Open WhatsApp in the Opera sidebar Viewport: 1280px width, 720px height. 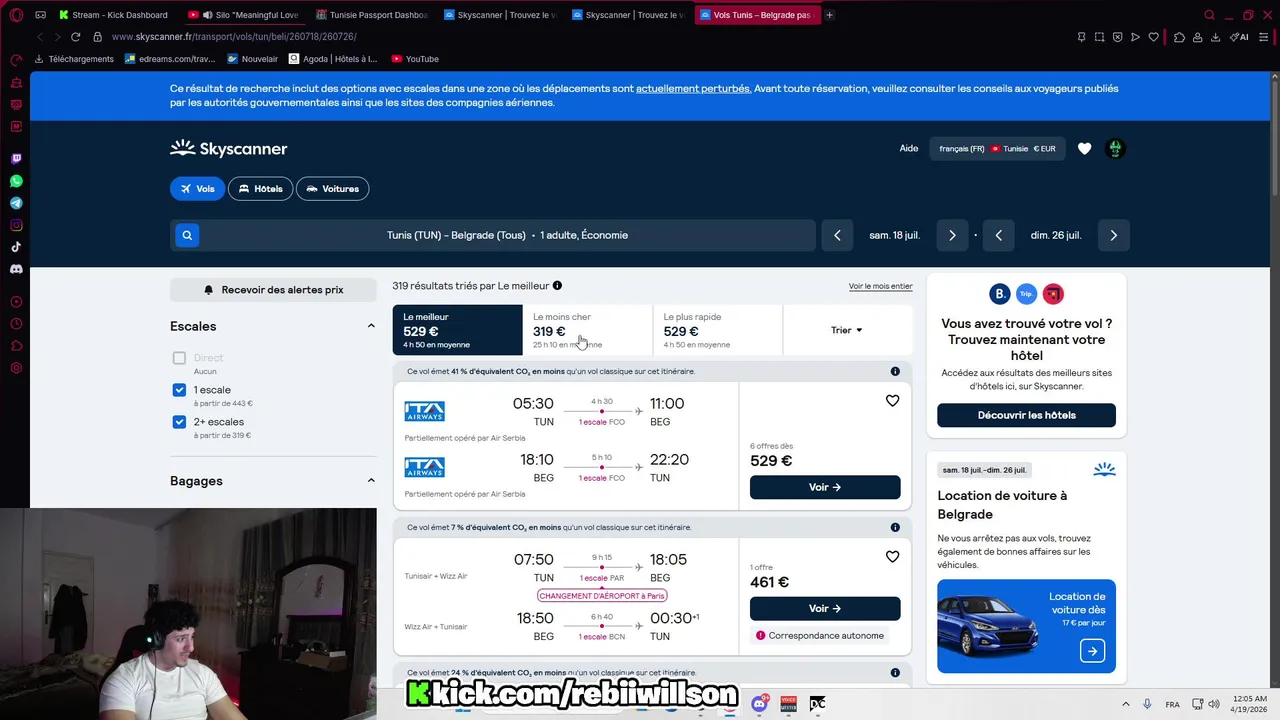(x=16, y=181)
